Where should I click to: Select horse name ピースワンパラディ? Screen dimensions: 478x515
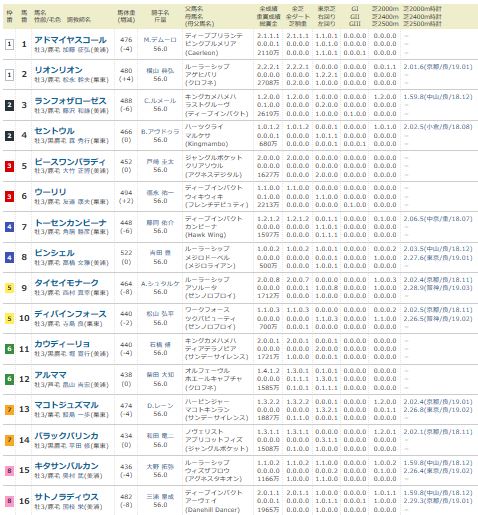tap(70, 162)
